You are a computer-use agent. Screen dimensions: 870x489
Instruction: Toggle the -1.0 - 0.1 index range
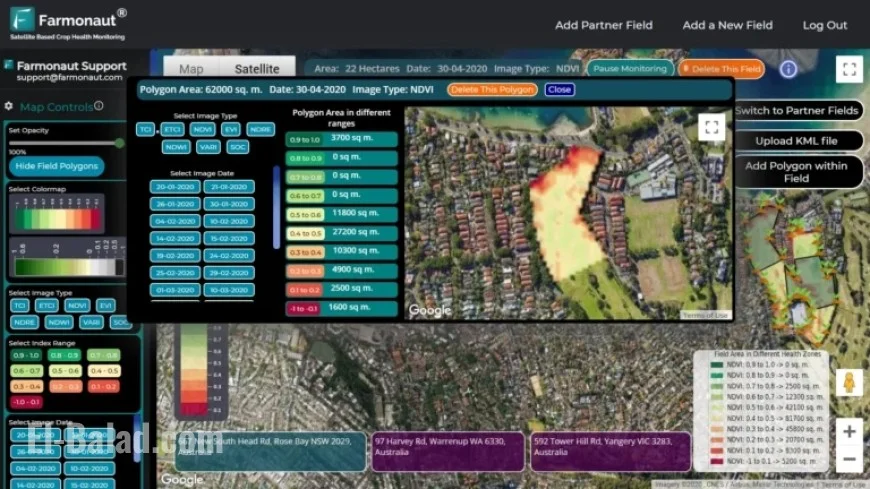click(x=25, y=401)
